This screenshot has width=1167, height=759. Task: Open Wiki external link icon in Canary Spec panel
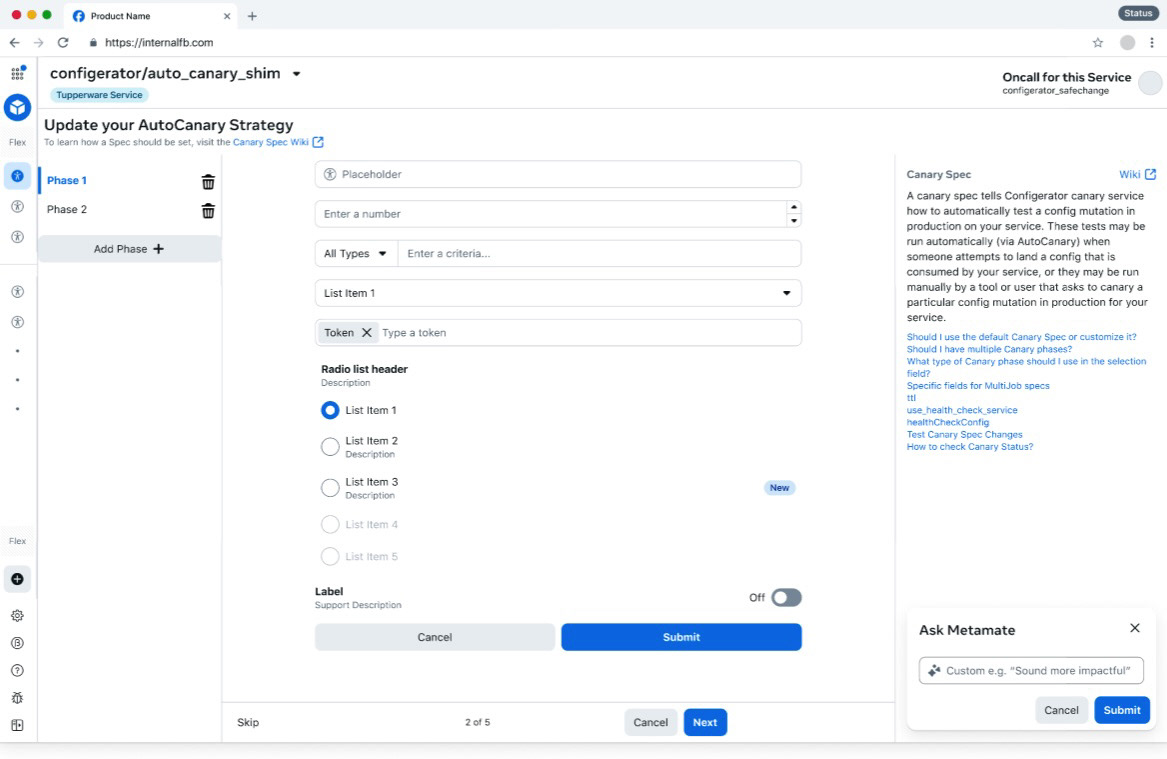pos(1151,174)
